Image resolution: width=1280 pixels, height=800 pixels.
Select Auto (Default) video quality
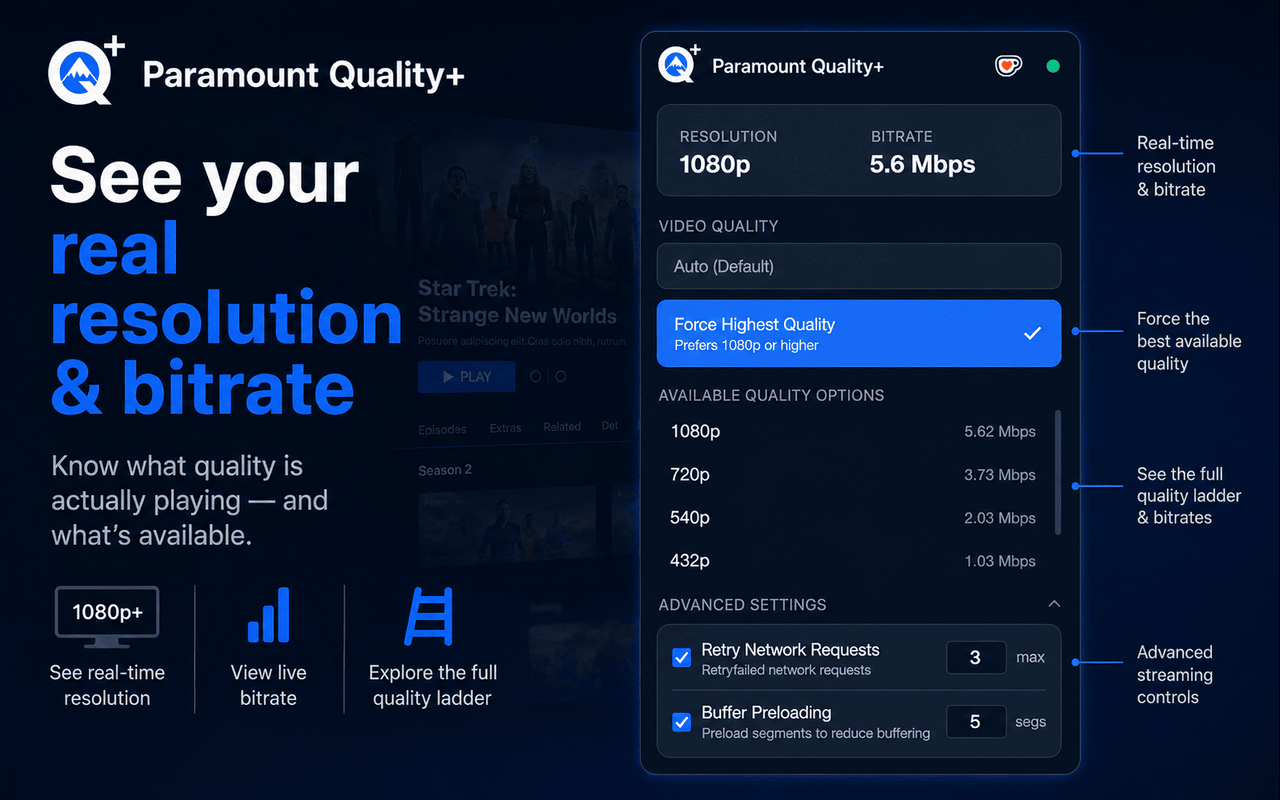[x=859, y=266]
